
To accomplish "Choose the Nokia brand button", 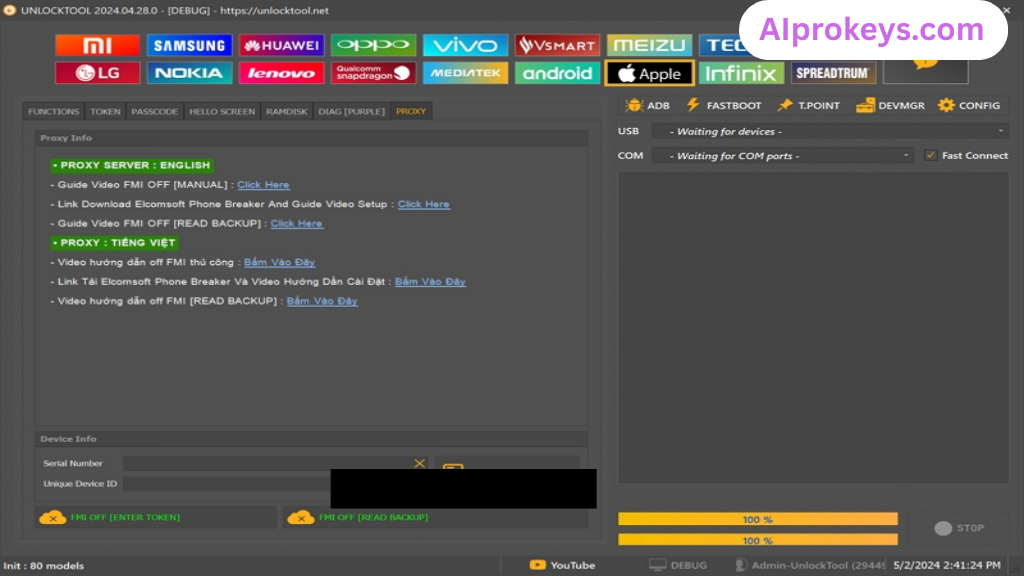I will (x=189, y=73).
